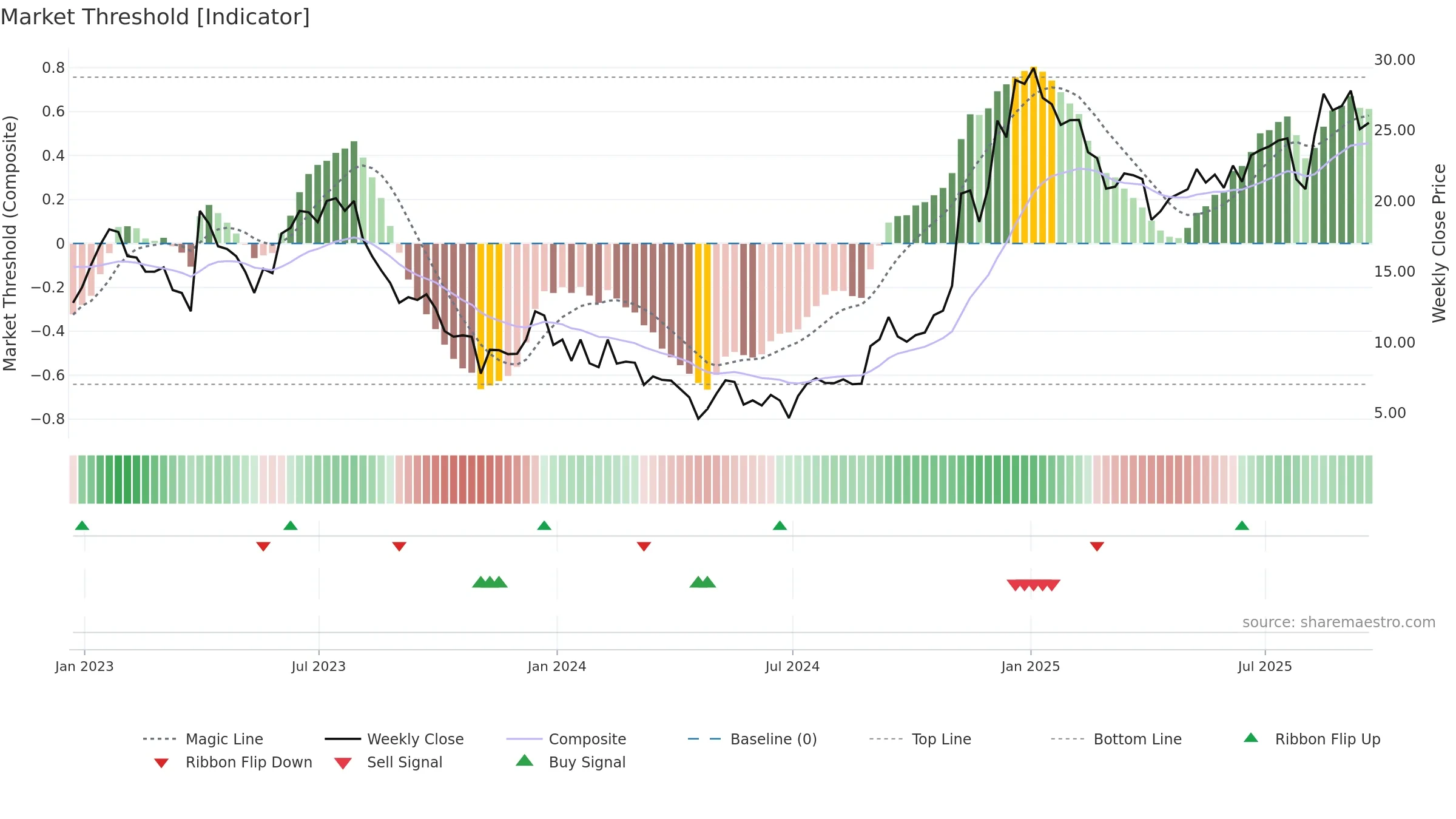Screen dimensions: 1456x819
Task: Click the Ribbon Flip Up marker before Jul 2025
Action: tap(1242, 525)
